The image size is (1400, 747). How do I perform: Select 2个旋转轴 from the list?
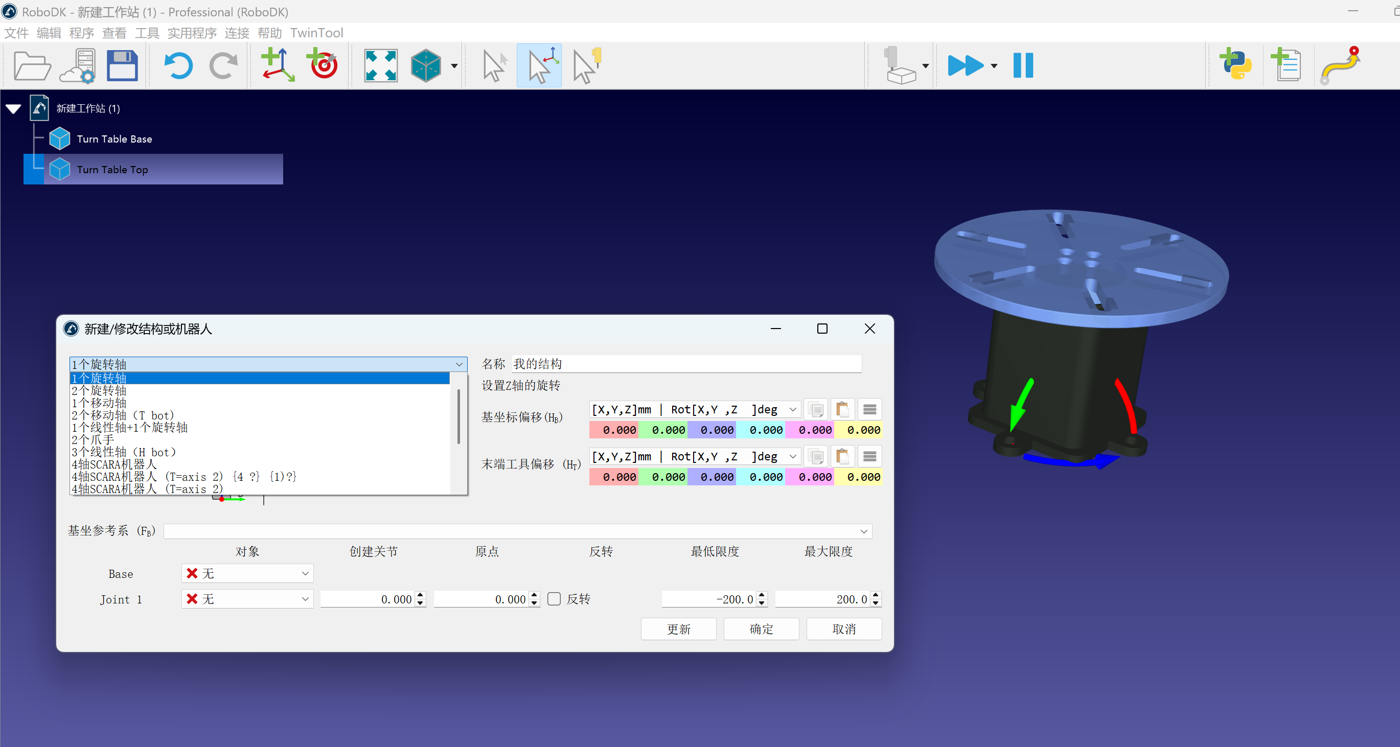click(x=99, y=391)
